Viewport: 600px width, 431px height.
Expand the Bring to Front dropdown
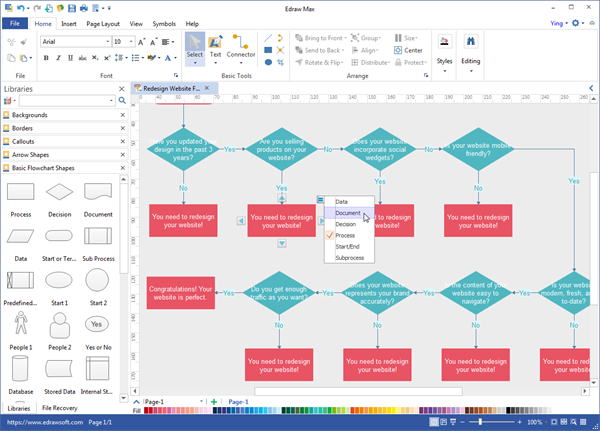(346, 38)
